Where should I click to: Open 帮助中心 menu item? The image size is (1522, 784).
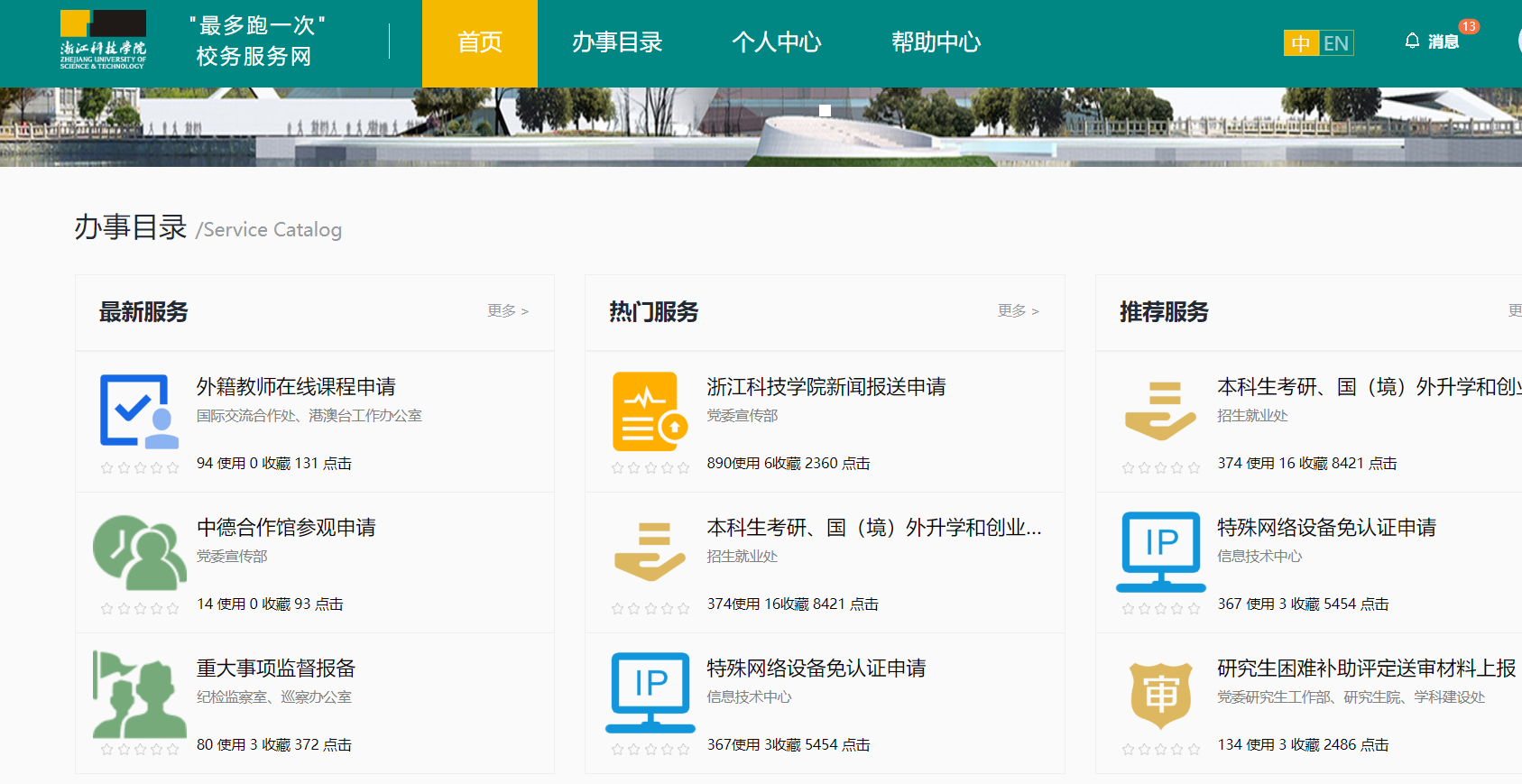coord(936,42)
